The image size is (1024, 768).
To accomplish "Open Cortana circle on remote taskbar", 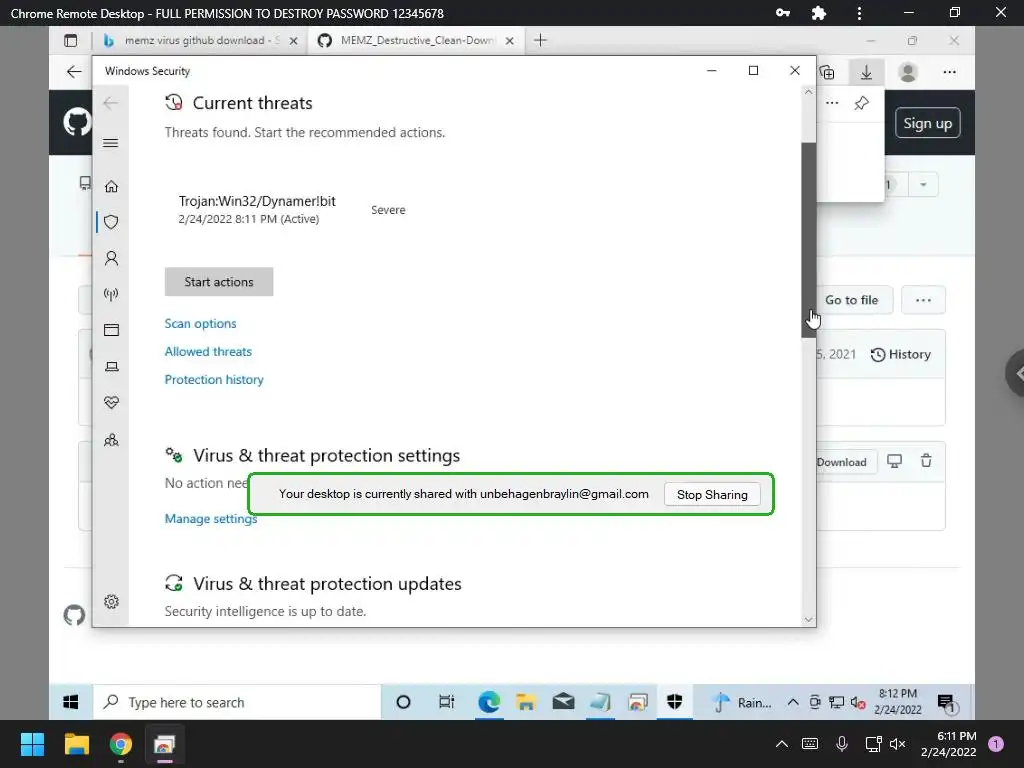I will coord(404,702).
